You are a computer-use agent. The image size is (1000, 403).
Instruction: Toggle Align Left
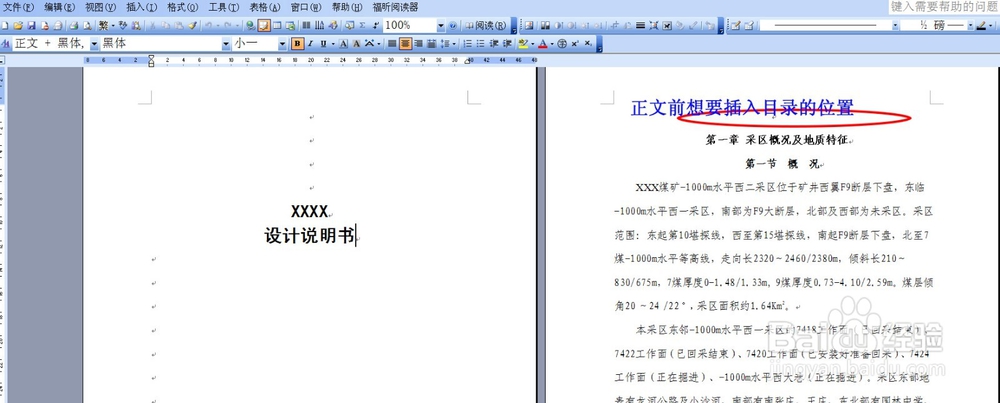(x=392, y=43)
